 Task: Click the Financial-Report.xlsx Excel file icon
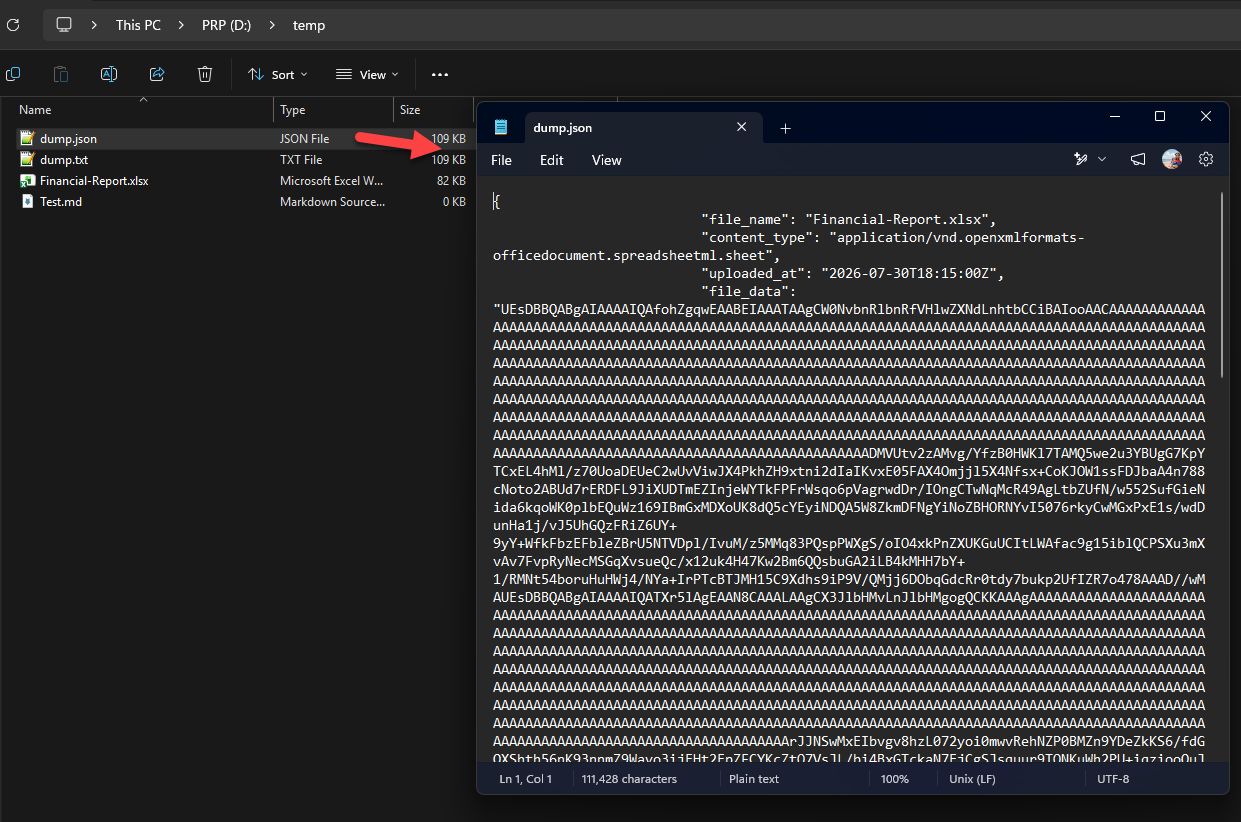pos(28,181)
